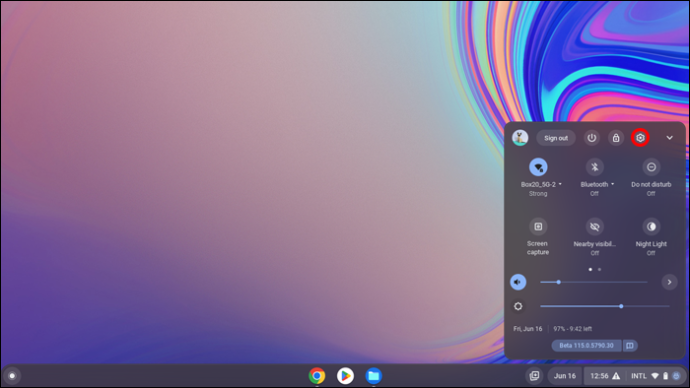This screenshot has width=690, height=388.
Task: Open the Jun 16 calendar date
Action: 565,376
